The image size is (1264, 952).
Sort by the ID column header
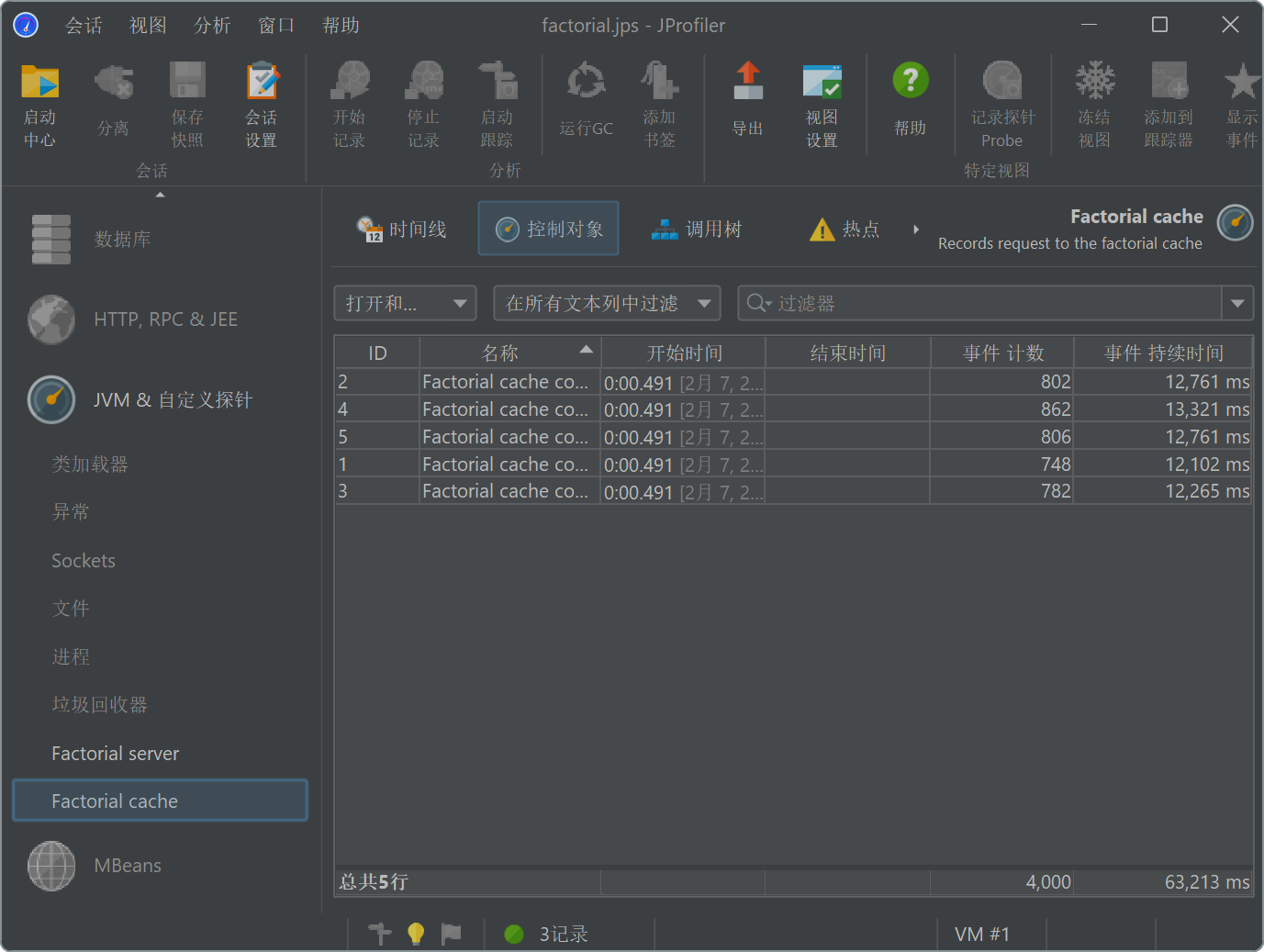pos(377,353)
